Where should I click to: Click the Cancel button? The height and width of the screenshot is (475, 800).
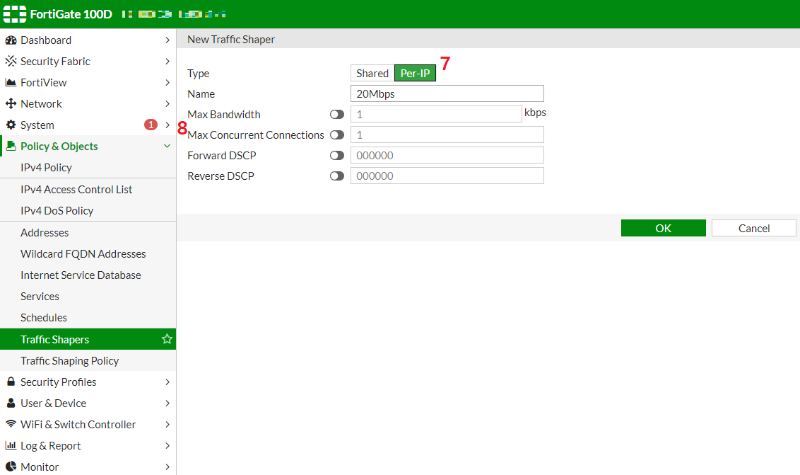753,228
